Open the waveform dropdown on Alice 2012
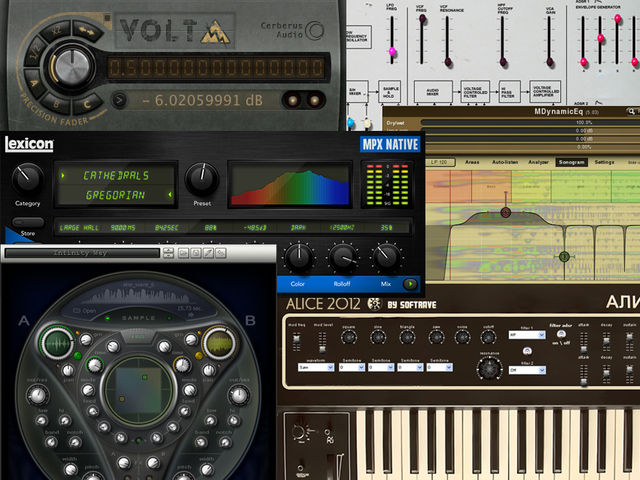Viewport: 640px width, 480px height. (x=316, y=368)
